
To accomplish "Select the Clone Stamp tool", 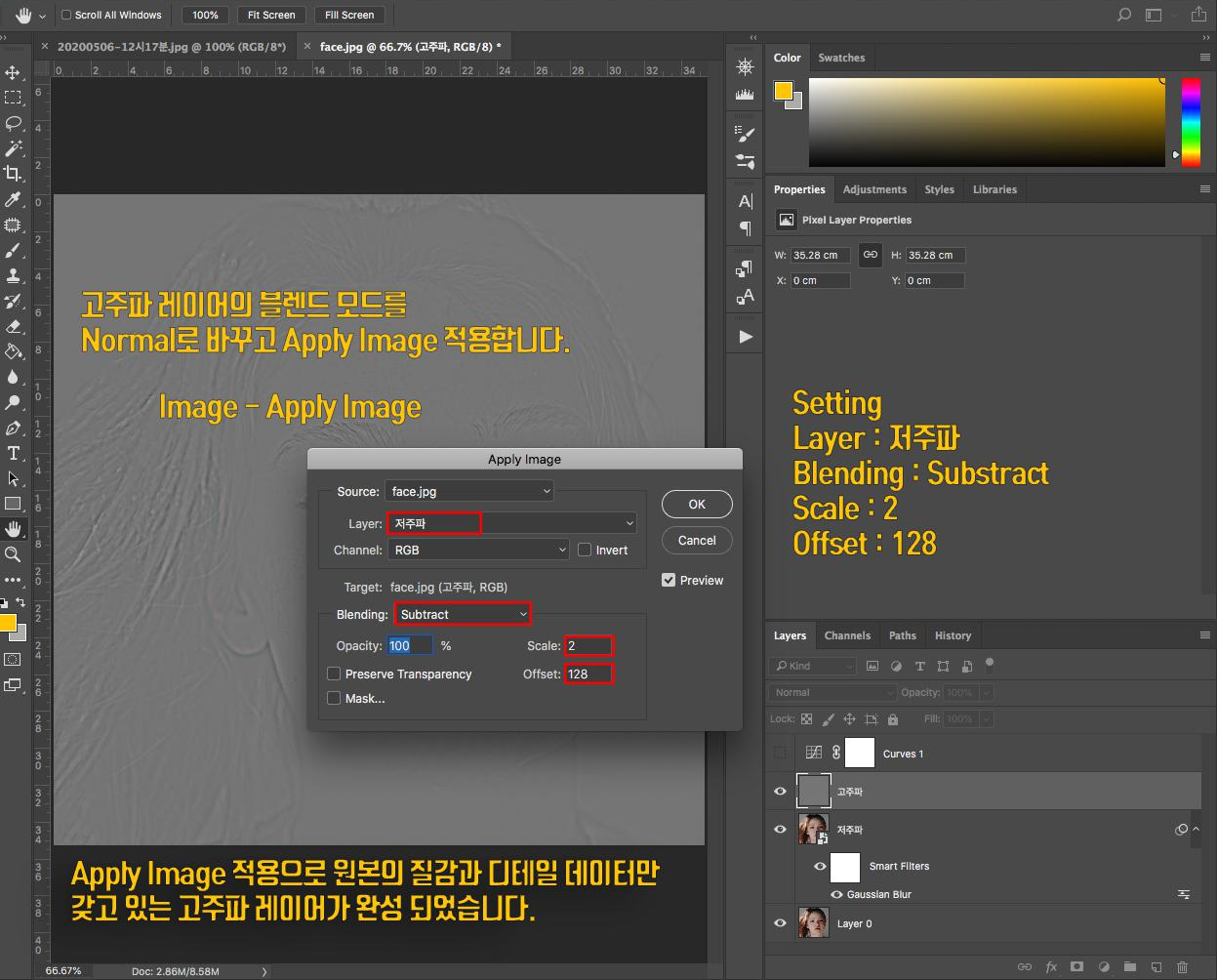I will 13,275.
